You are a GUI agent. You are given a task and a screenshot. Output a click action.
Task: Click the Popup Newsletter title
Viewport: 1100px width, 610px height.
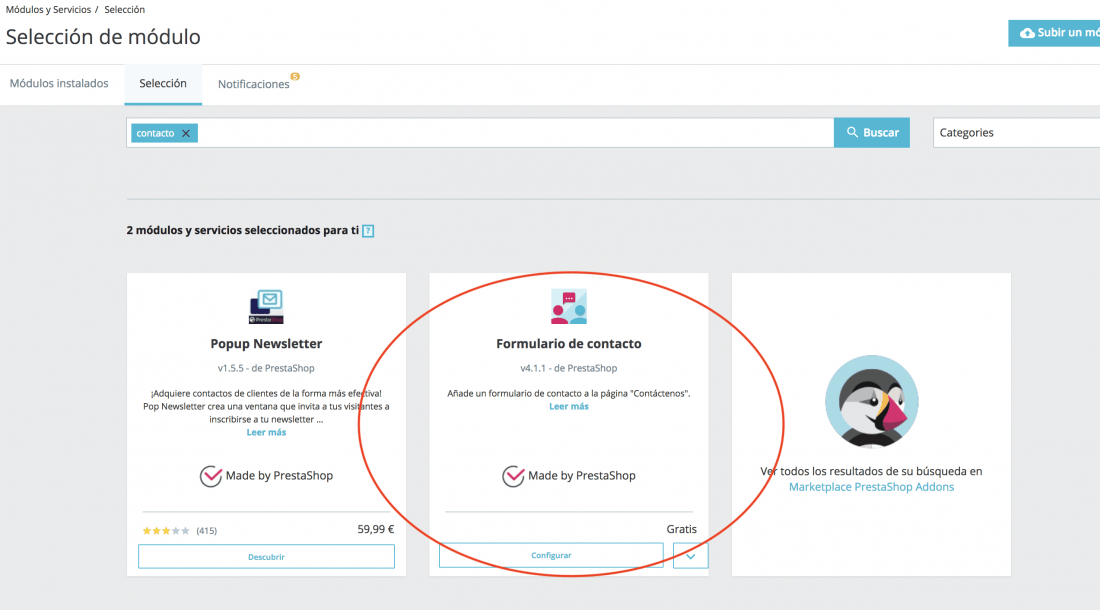pos(267,344)
